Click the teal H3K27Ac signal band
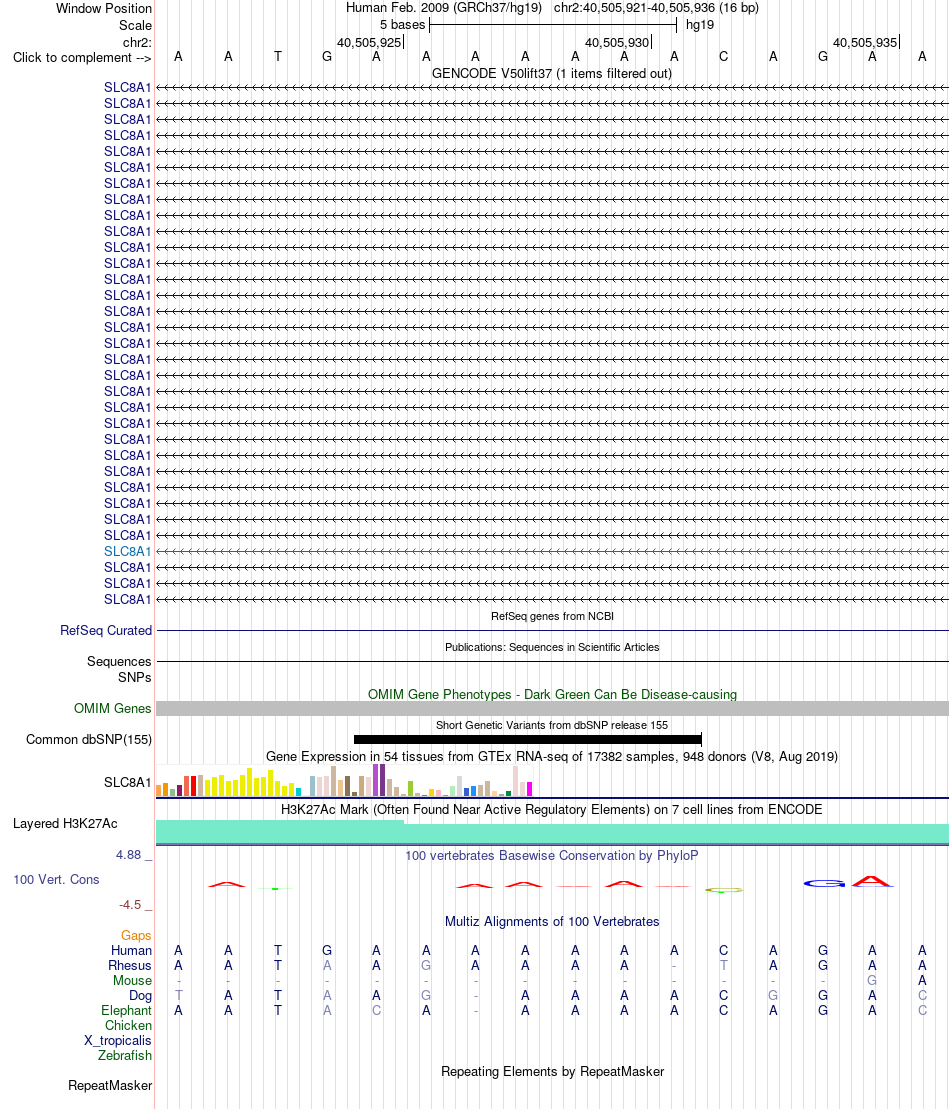Screen dimensions: 950x1109 click(552, 833)
